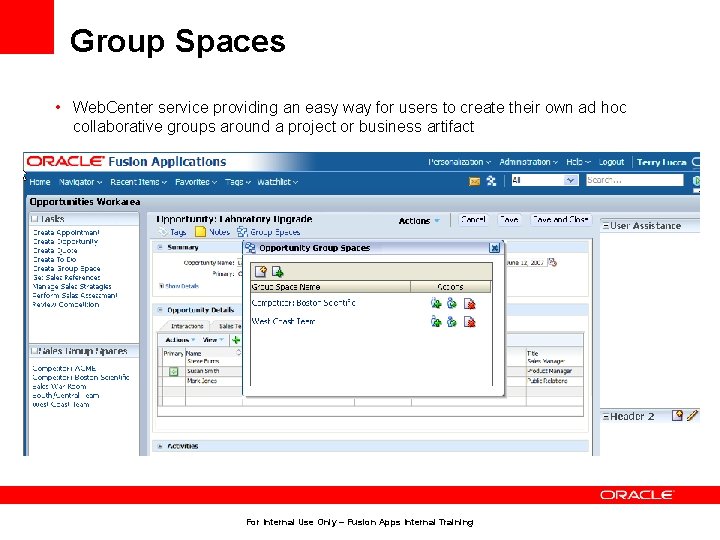Select Competitor: Boston Scientific in the dialog list

303,303
